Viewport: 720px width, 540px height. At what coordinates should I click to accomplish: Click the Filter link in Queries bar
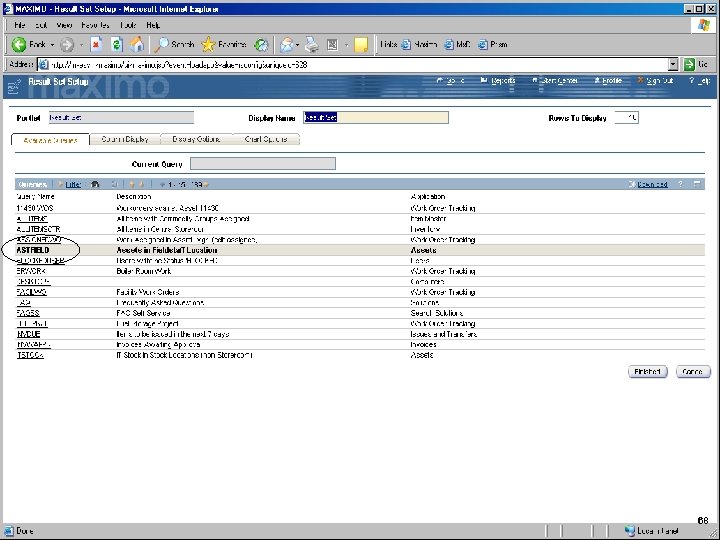pyautogui.click(x=73, y=184)
